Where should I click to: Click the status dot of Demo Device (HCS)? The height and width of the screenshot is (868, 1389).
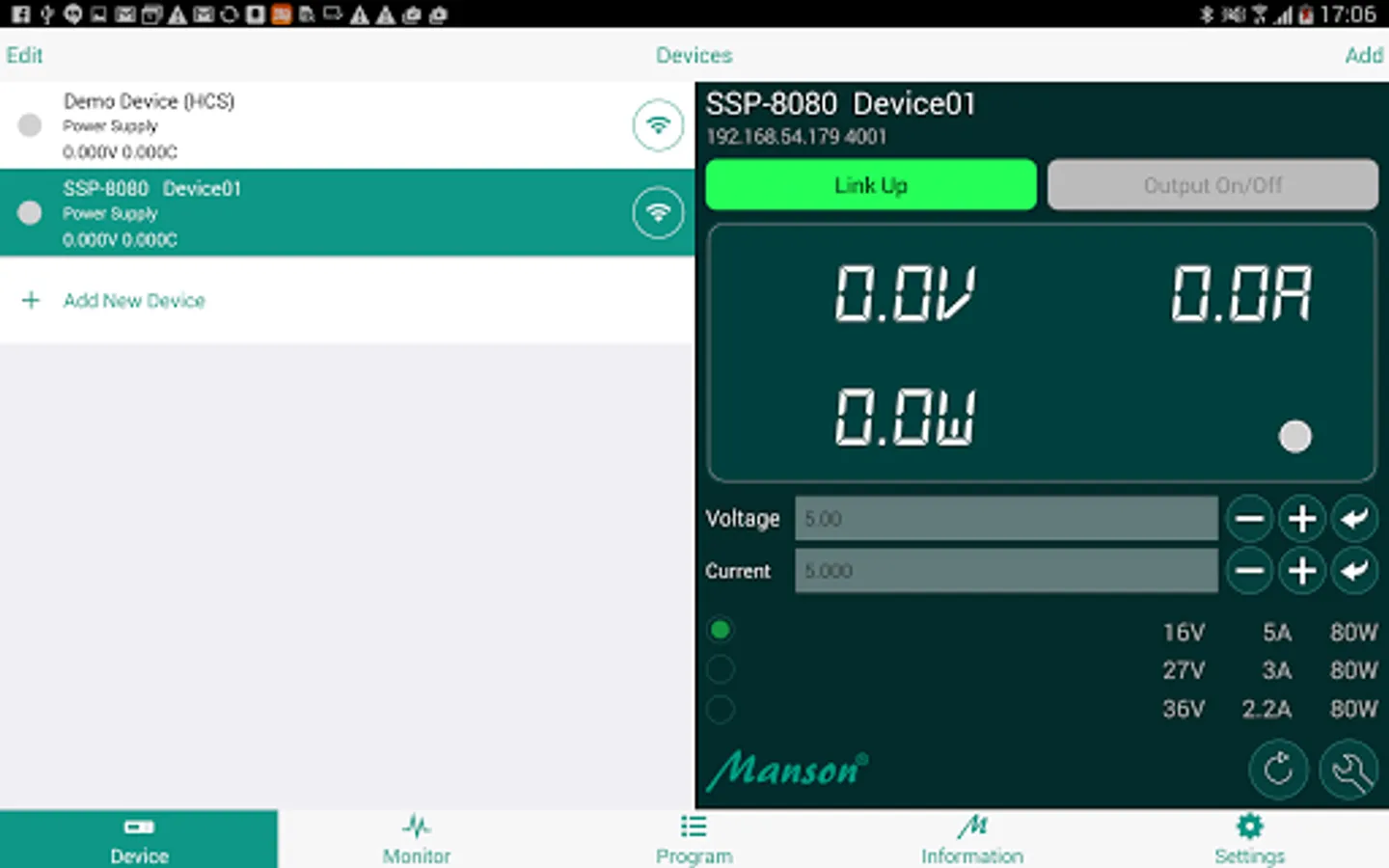click(30, 125)
